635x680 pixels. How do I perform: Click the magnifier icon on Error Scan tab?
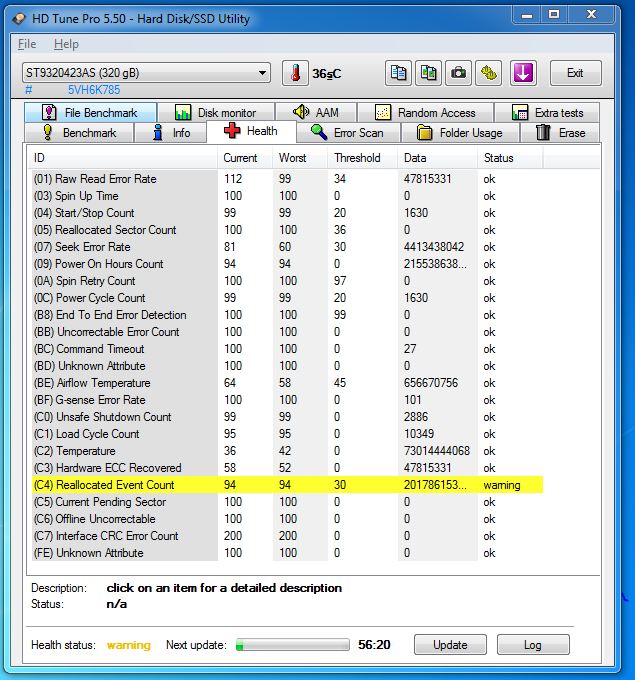319,132
